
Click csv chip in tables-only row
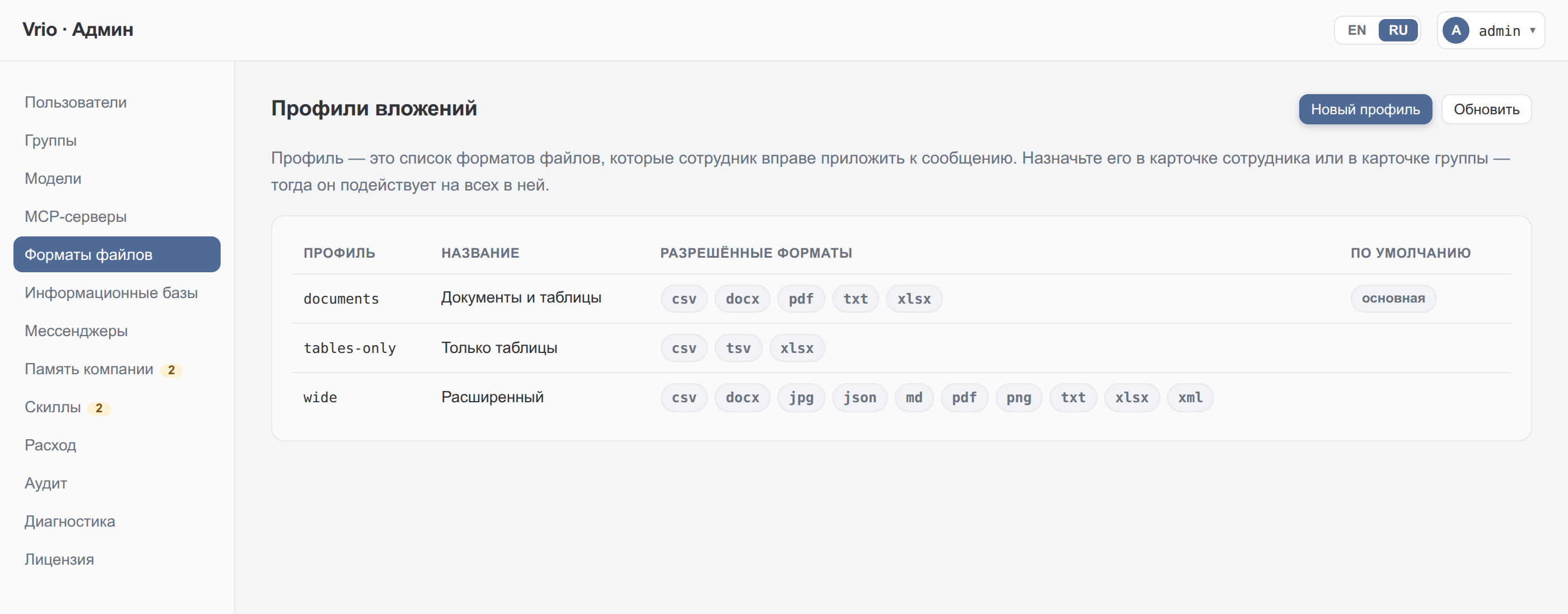coord(684,348)
